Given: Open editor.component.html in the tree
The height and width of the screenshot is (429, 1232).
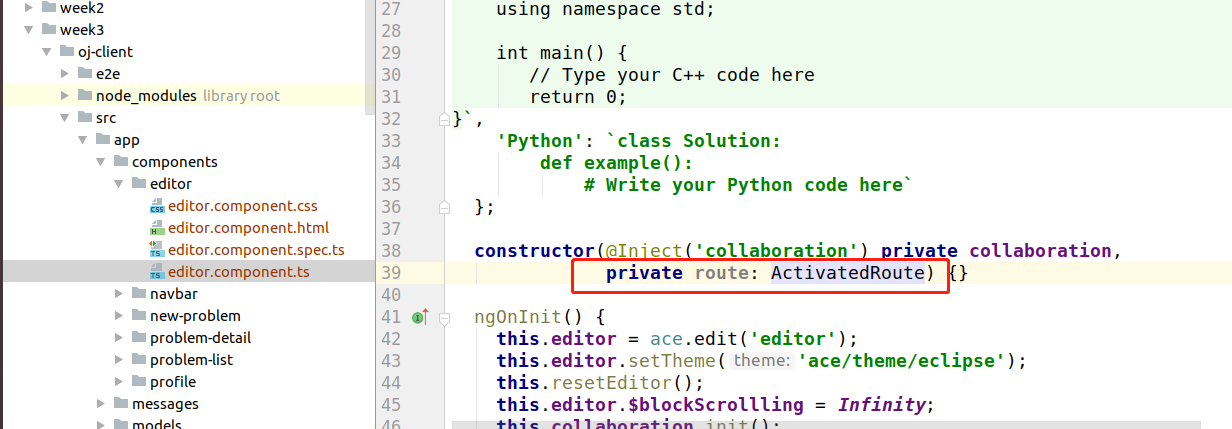Looking at the screenshot, I should coord(248,228).
